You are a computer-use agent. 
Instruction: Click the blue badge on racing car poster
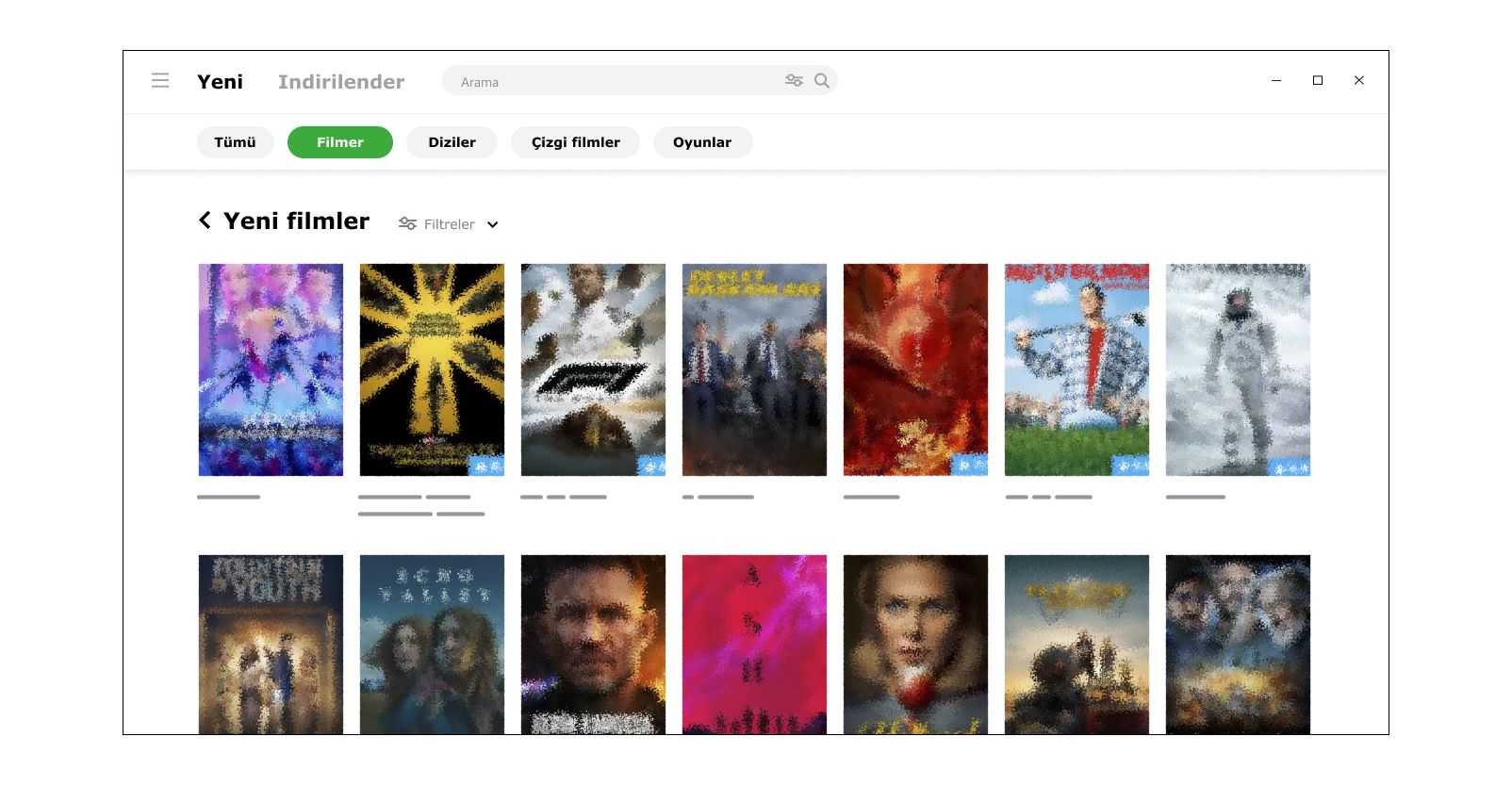pos(651,466)
